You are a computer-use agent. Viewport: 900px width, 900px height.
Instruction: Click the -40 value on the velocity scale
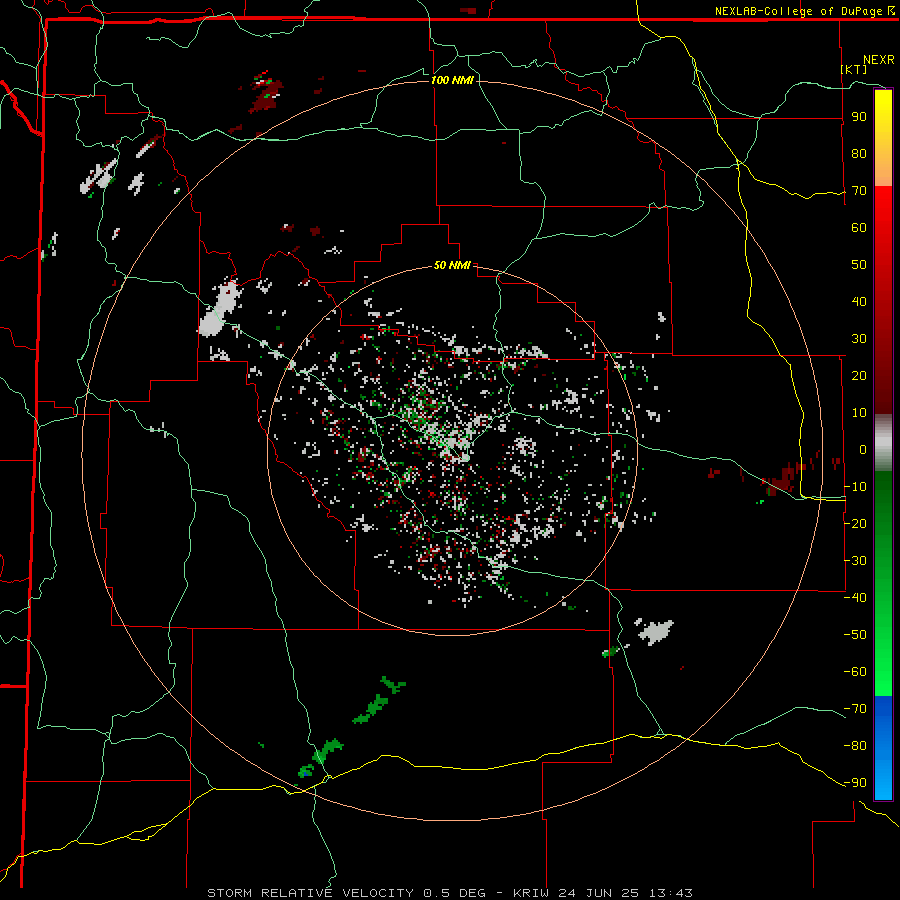point(855,598)
